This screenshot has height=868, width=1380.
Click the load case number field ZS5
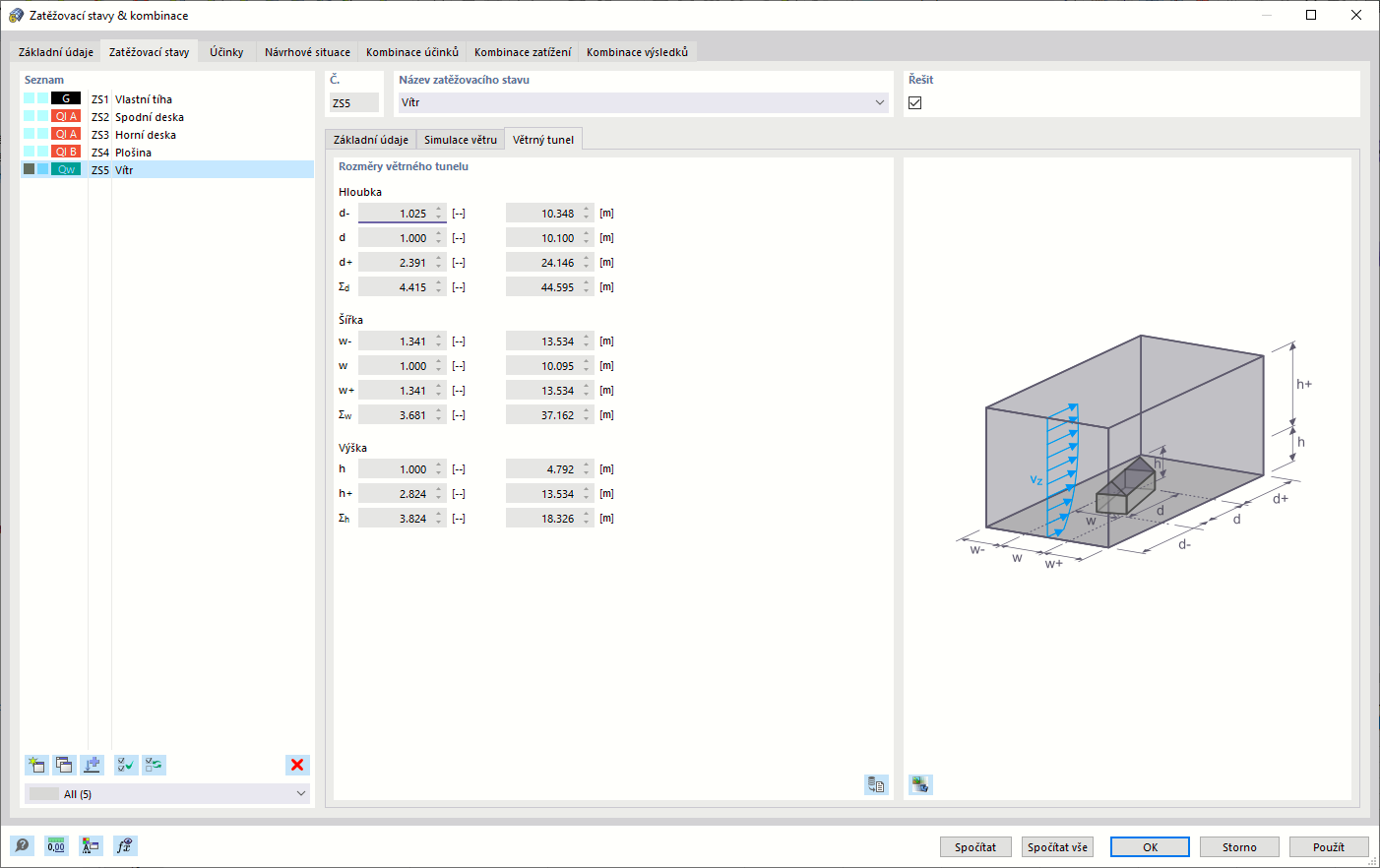click(x=353, y=102)
